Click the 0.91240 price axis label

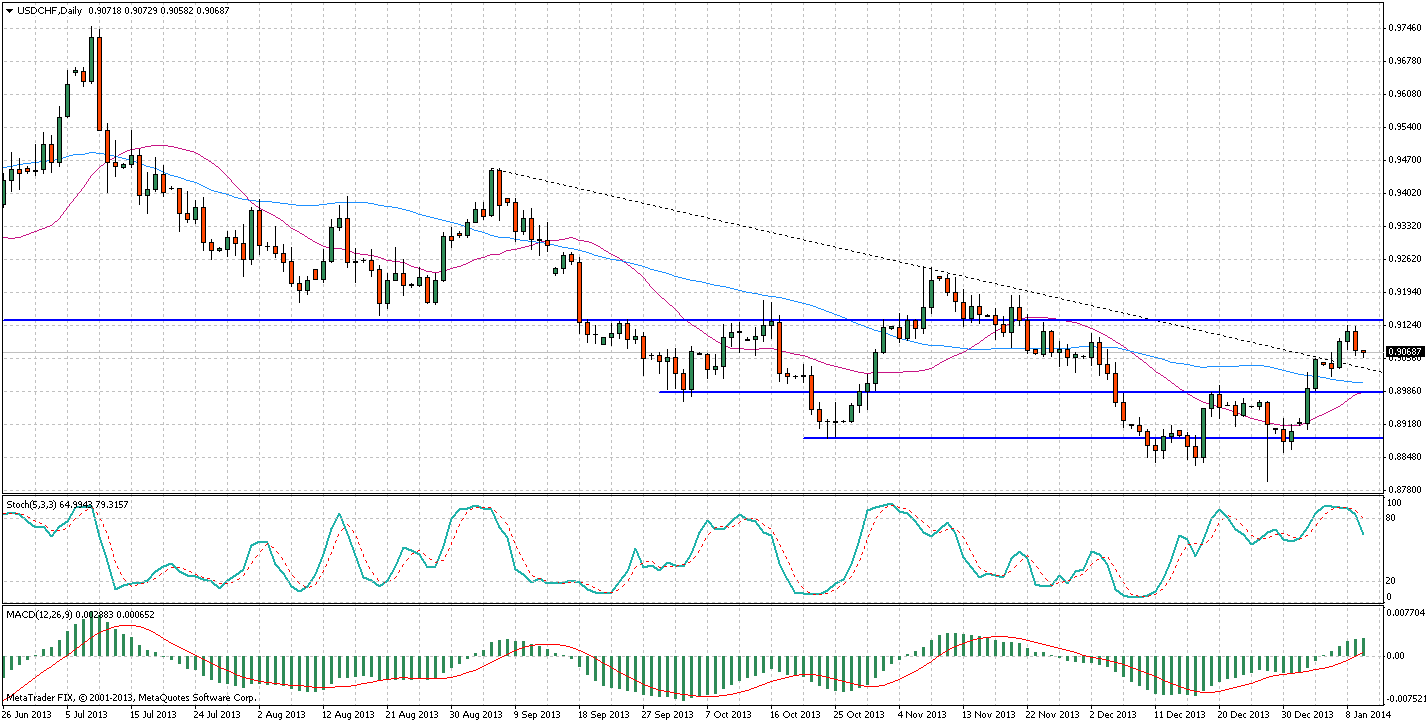pos(1405,326)
